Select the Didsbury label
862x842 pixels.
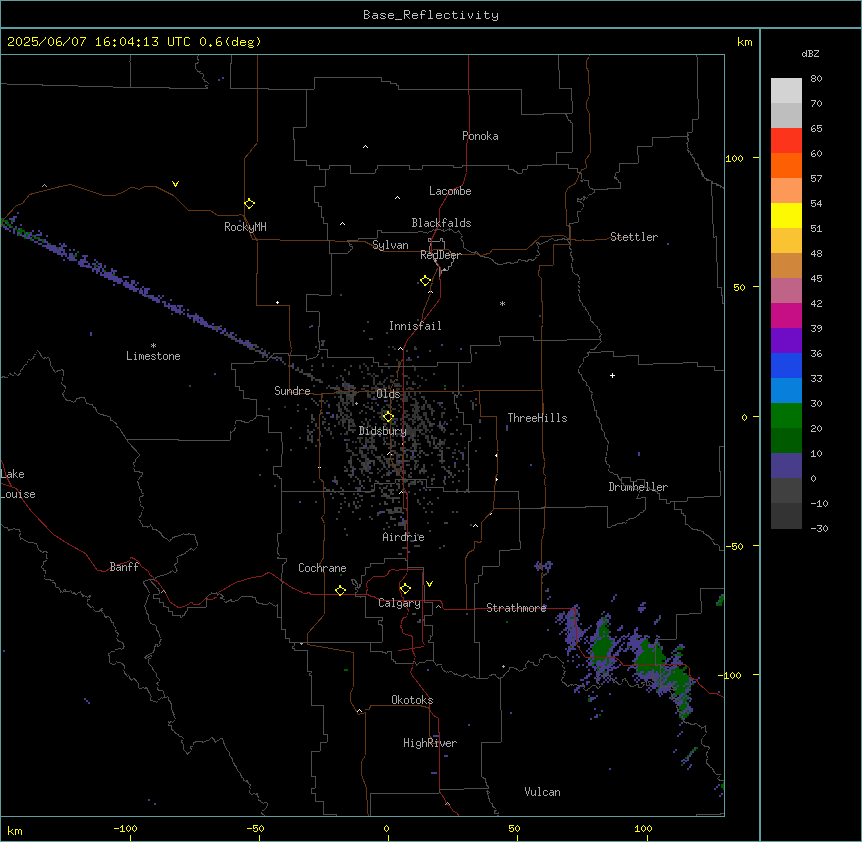[x=383, y=431]
